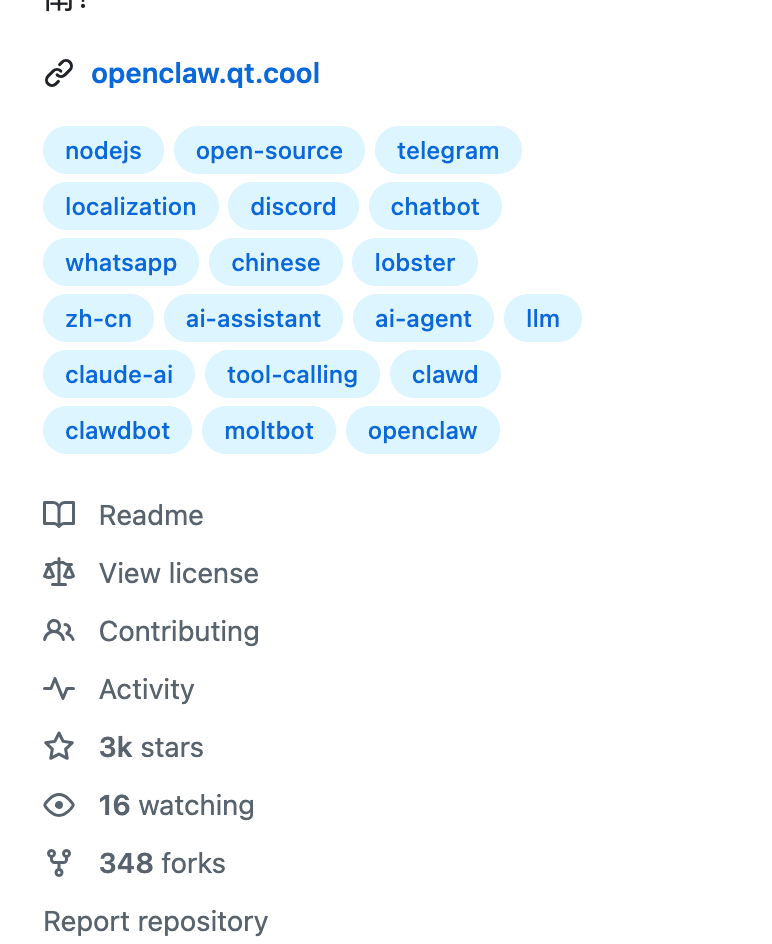Open the tool-calling topic tag
Viewport: 772px width, 944px height.
(x=292, y=375)
